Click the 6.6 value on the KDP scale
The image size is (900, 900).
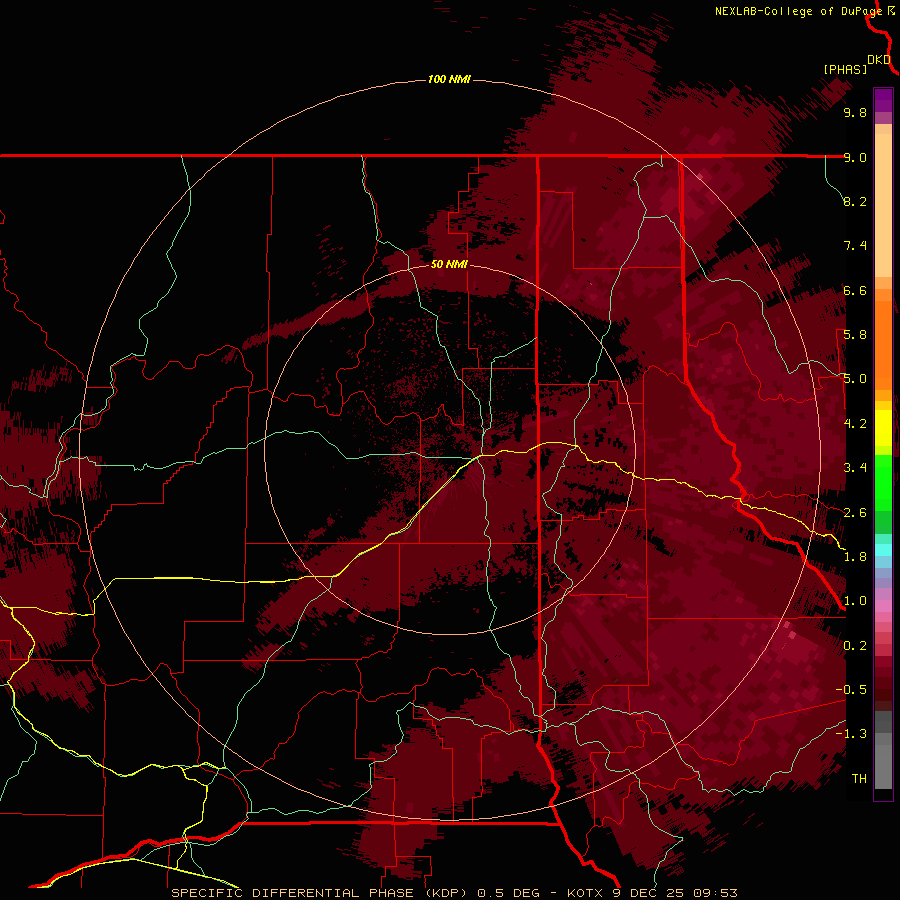click(855, 290)
